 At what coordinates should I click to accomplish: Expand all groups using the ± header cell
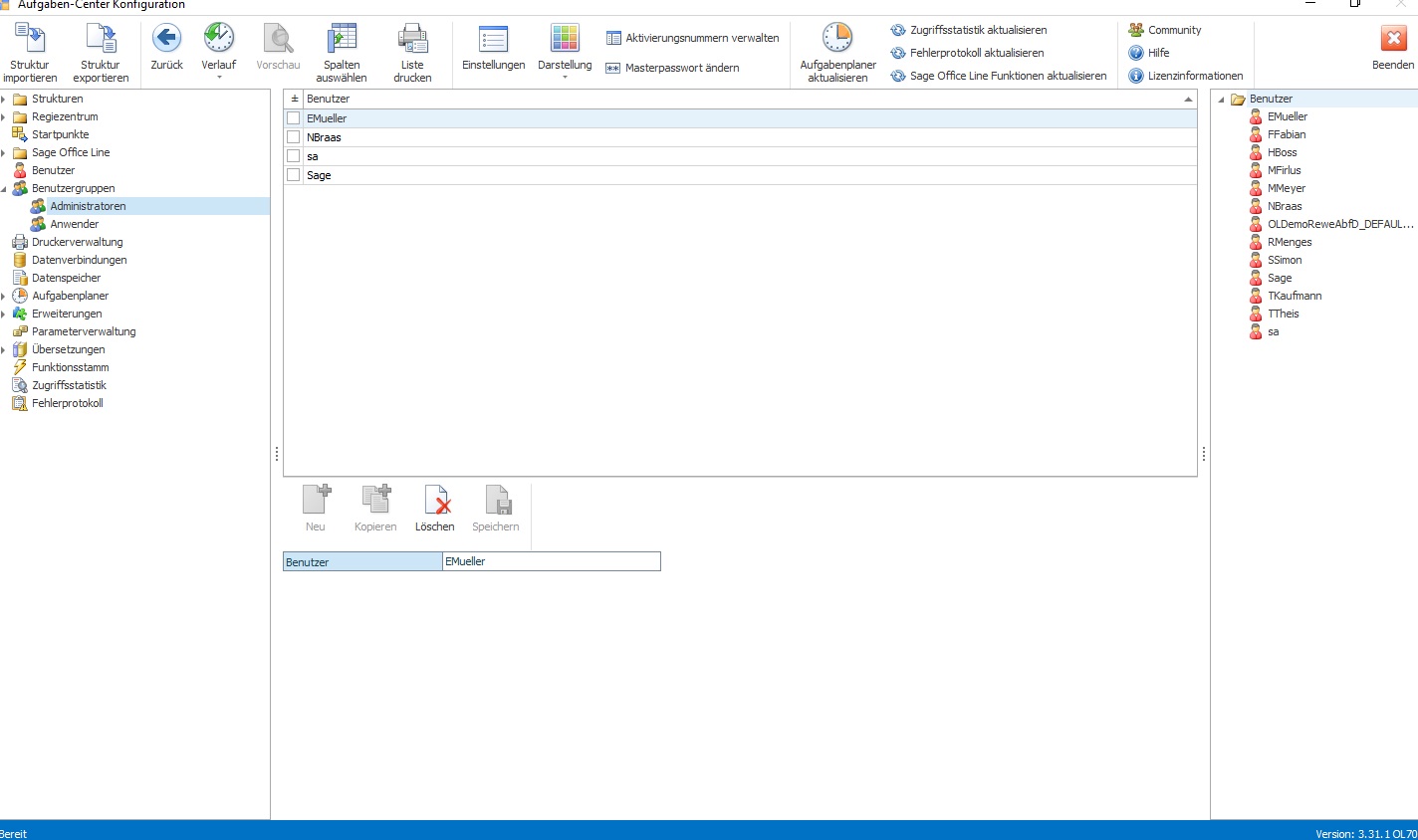click(294, 99)
